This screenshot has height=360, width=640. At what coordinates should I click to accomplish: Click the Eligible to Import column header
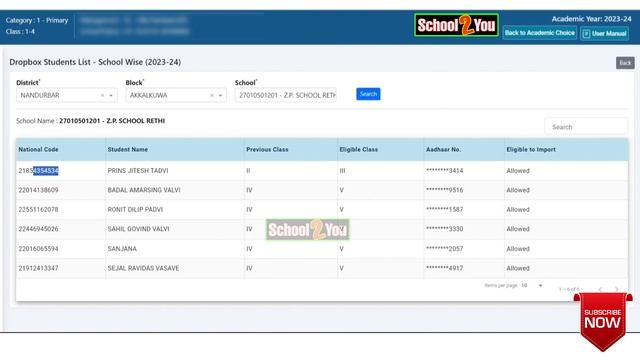[x=531, y=149]
